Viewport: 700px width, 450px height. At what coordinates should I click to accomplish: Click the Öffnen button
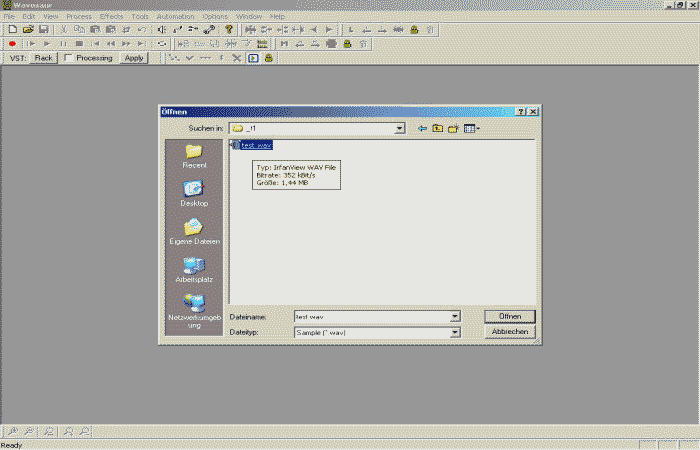510,316
